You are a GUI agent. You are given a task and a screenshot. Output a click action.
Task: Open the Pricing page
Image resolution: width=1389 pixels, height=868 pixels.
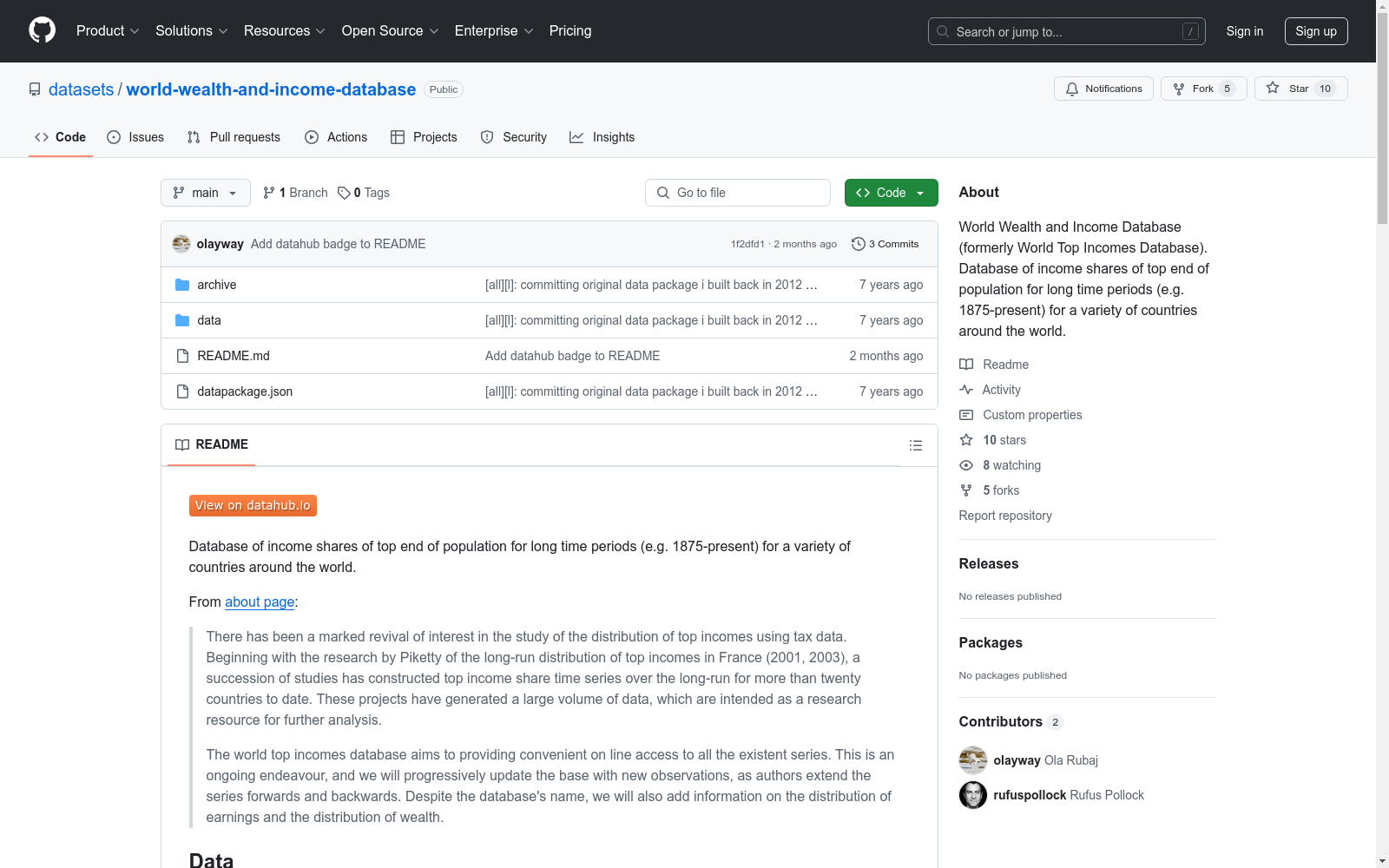570,30
